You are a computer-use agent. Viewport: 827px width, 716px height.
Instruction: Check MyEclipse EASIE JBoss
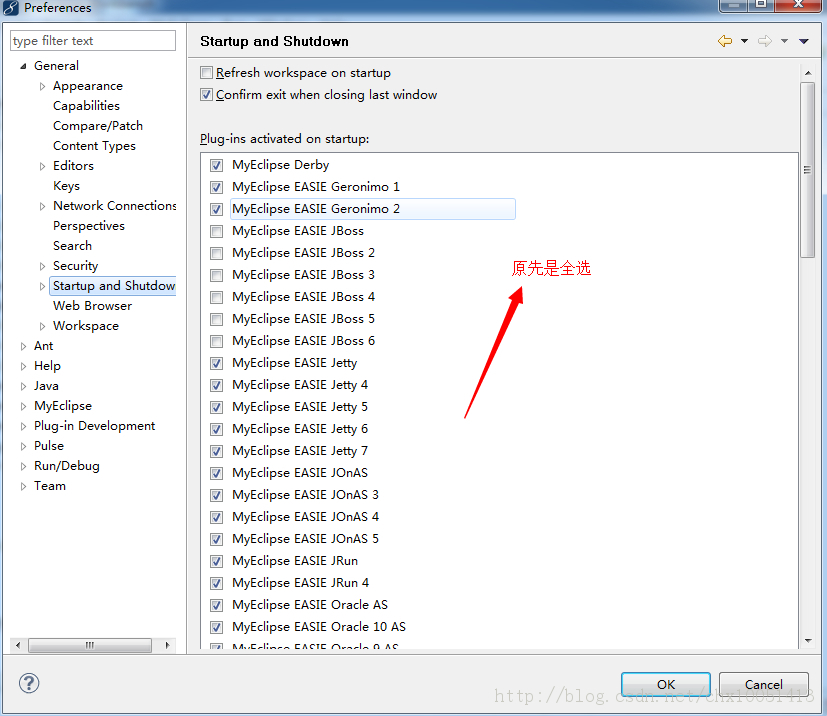(x=216, y=231)
